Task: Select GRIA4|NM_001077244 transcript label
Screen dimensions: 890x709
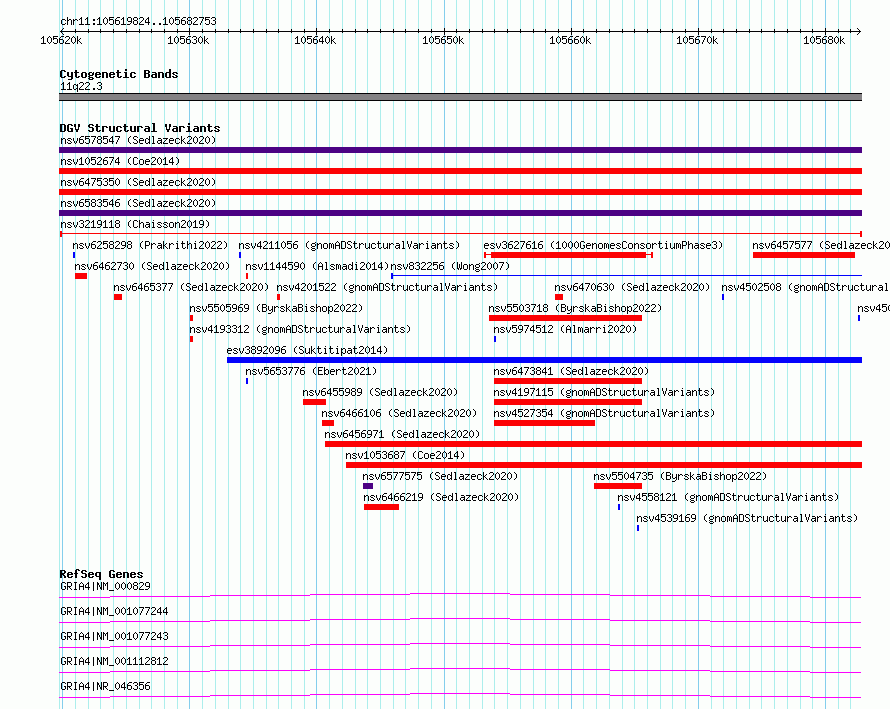Action: (x=114, y=611)
